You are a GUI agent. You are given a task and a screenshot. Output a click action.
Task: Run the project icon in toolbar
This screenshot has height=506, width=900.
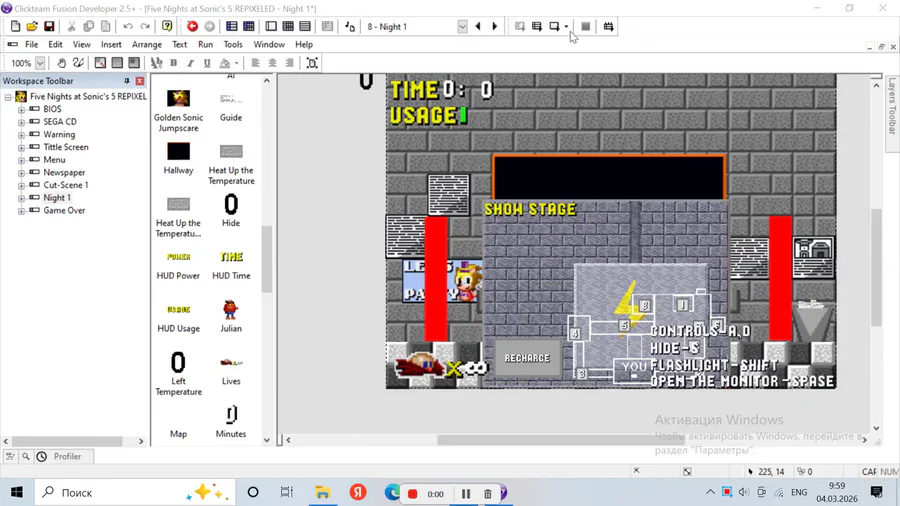point(519,26)
